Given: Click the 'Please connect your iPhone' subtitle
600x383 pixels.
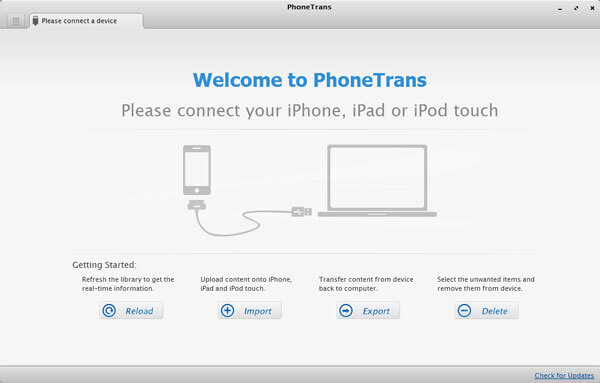Looking at the screenshot, I should click(310, 111).
